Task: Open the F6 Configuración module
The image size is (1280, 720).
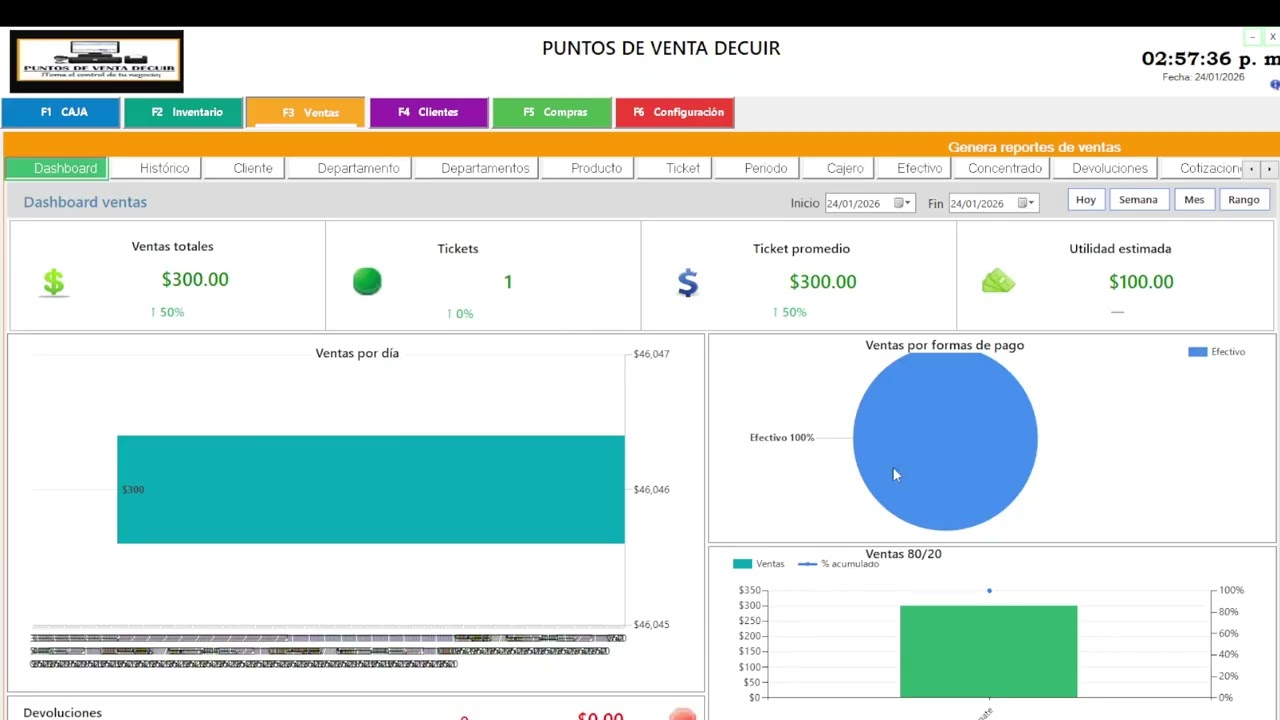Action: (x=675, y=112)
